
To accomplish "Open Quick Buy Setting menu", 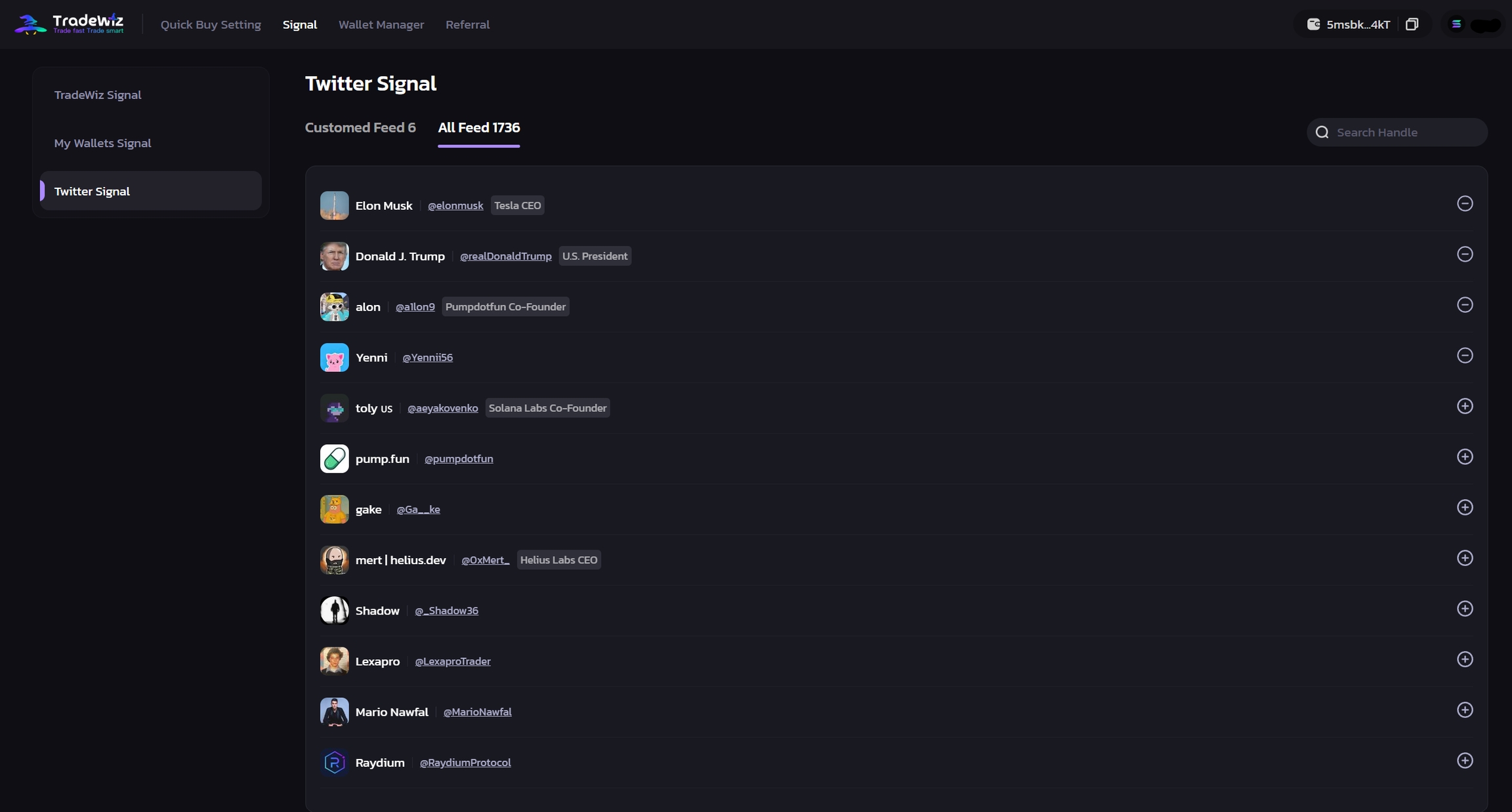I will [211, 24].
